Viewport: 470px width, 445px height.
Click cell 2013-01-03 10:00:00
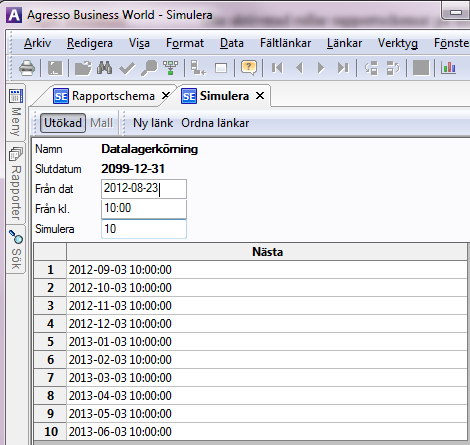tap(267, 342)
